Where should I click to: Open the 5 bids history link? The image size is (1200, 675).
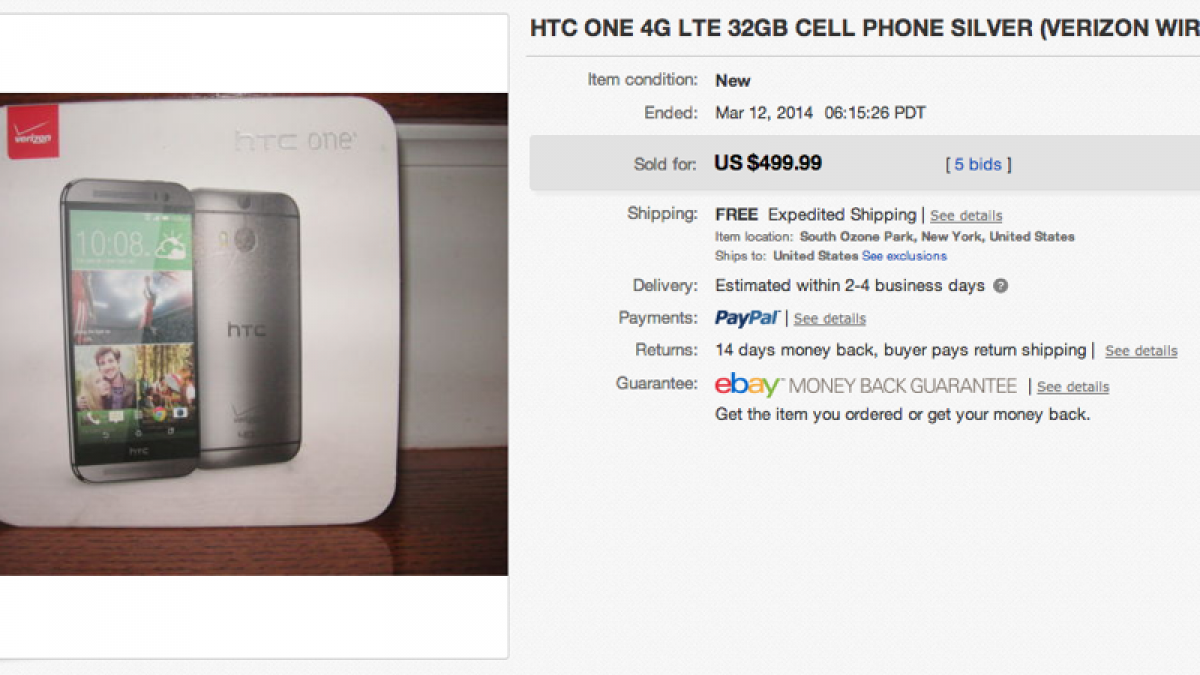(978, 164)
